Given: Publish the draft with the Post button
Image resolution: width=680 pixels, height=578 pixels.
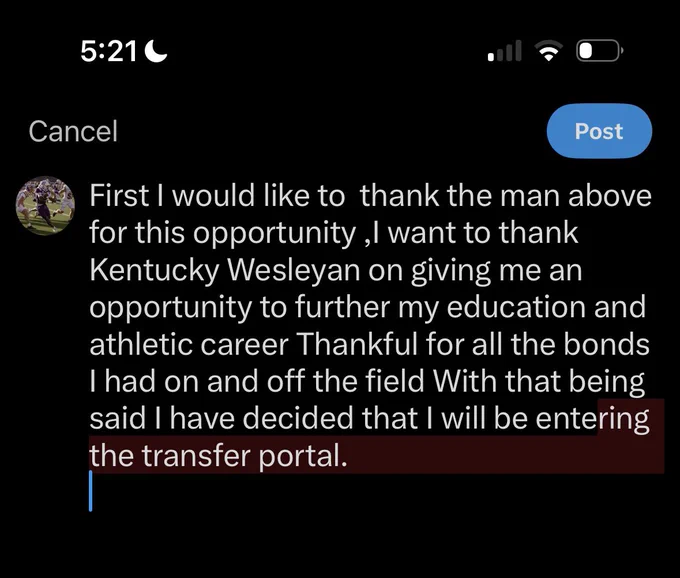Looking at the screenshot, I should coord(599,131).
